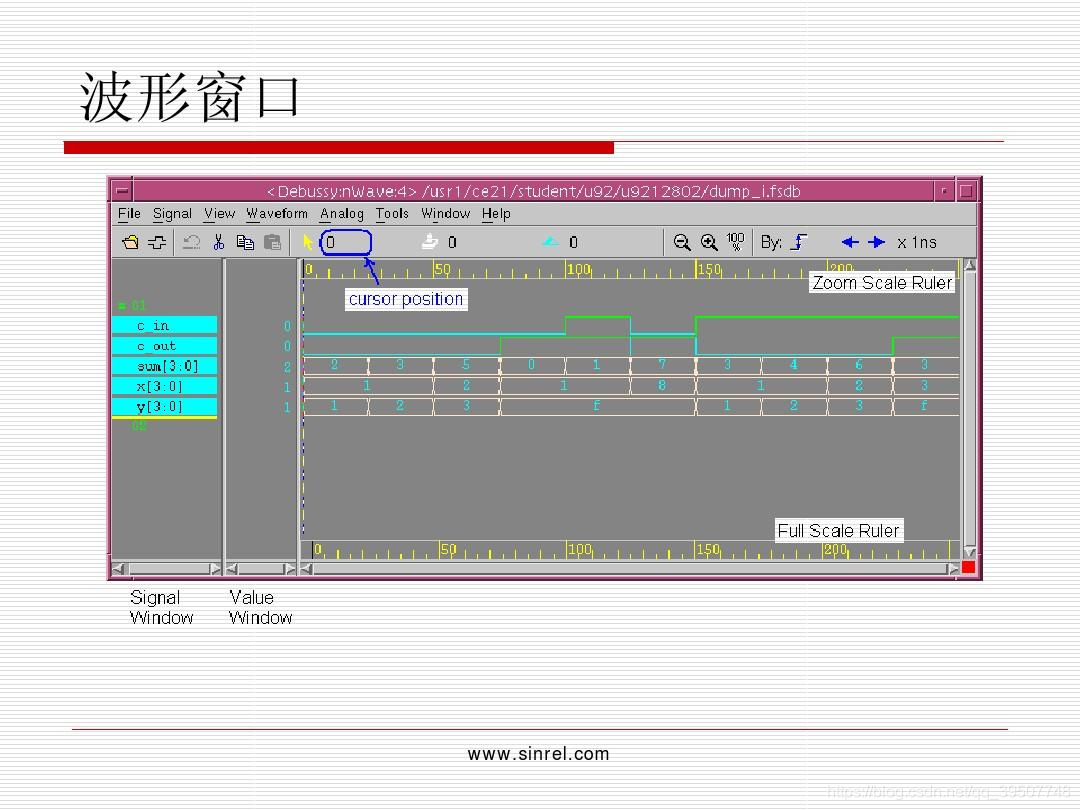This screenshot has width=1080, height=810.
Task: Zoom in the waveform
Action: click(709, 242)
